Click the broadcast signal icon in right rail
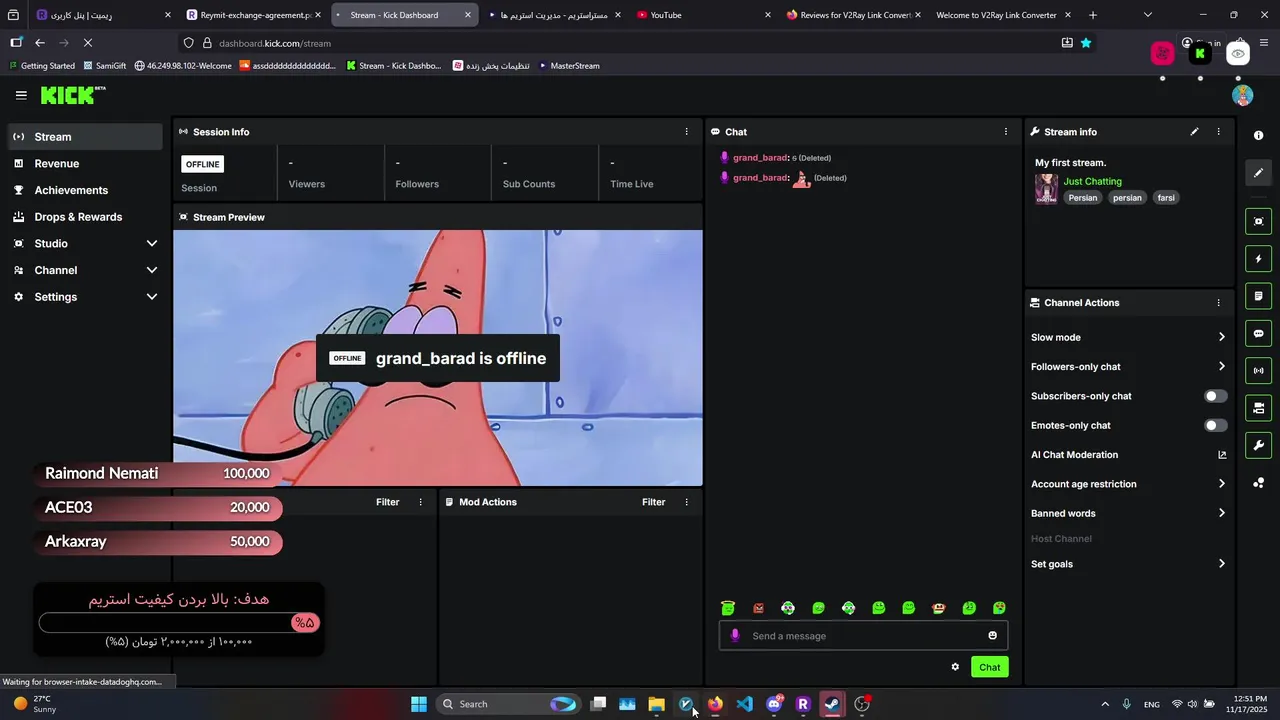 [1258, 371]
